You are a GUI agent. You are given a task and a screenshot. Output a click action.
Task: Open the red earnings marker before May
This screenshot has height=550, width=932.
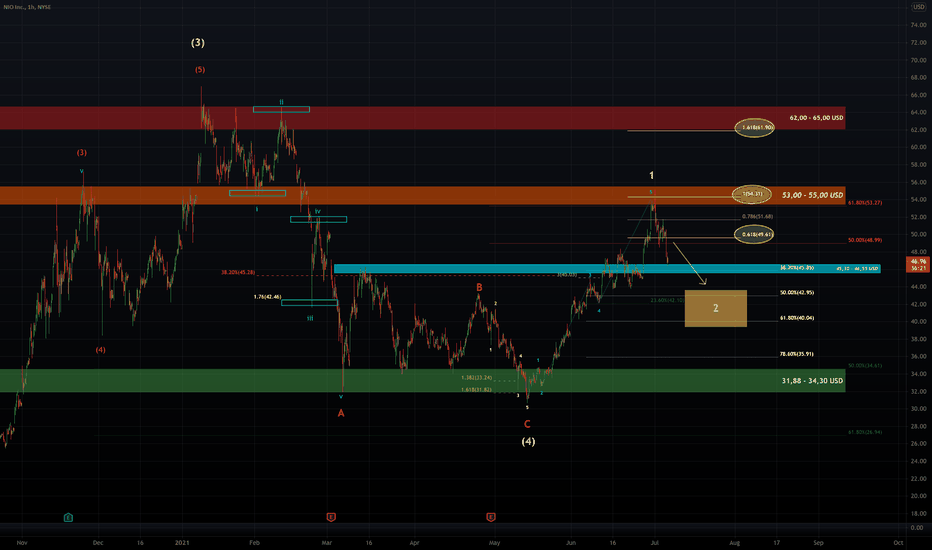491,517
